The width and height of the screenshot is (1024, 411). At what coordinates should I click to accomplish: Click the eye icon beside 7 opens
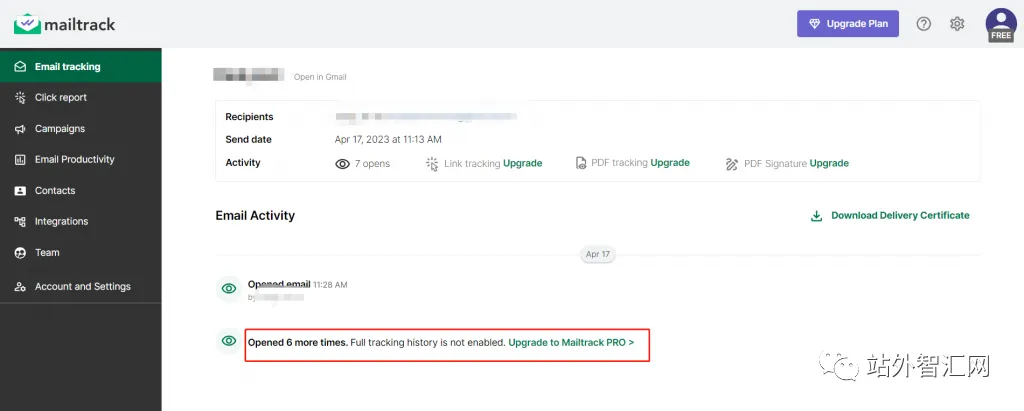[x=342, y=164]
